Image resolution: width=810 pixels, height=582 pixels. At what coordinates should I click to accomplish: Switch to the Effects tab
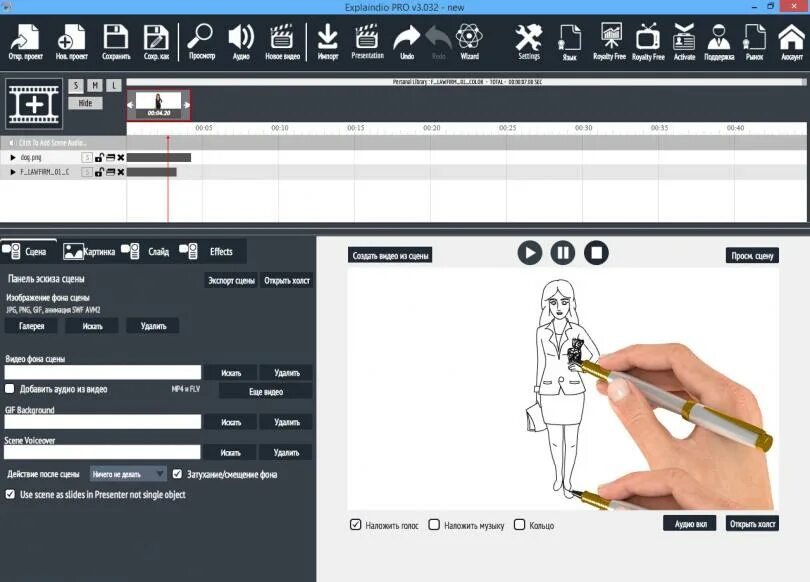pos(219,251)
